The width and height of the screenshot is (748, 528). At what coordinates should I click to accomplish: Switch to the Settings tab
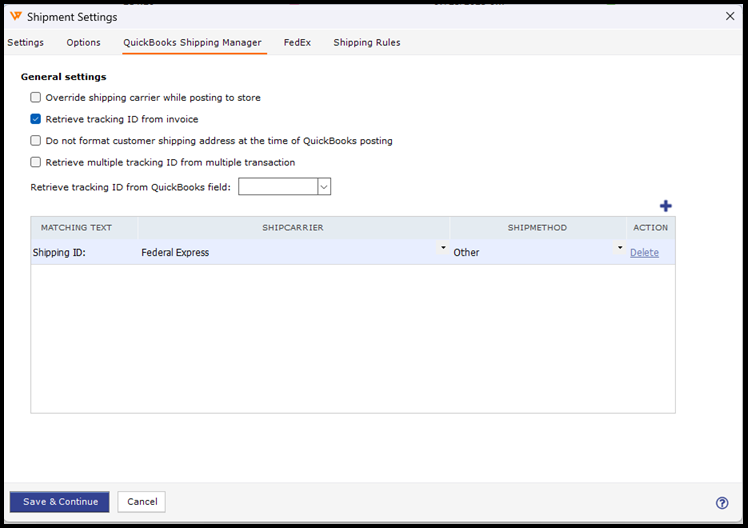(26, 43)
